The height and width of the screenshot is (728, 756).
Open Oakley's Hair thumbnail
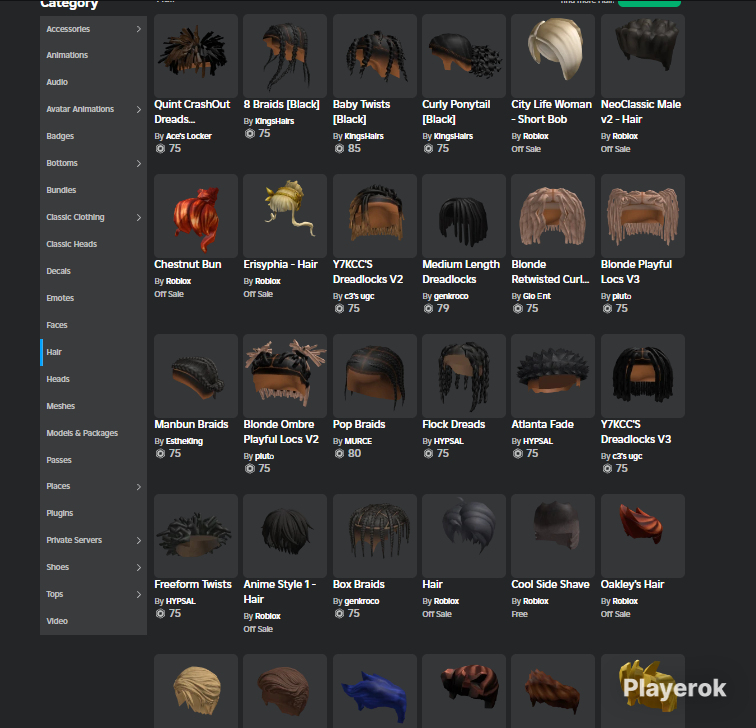(x=643, y=536)
